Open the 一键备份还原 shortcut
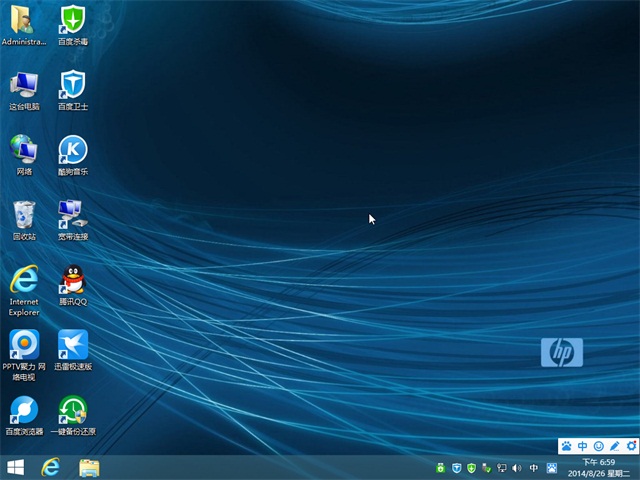 [73, 410]
